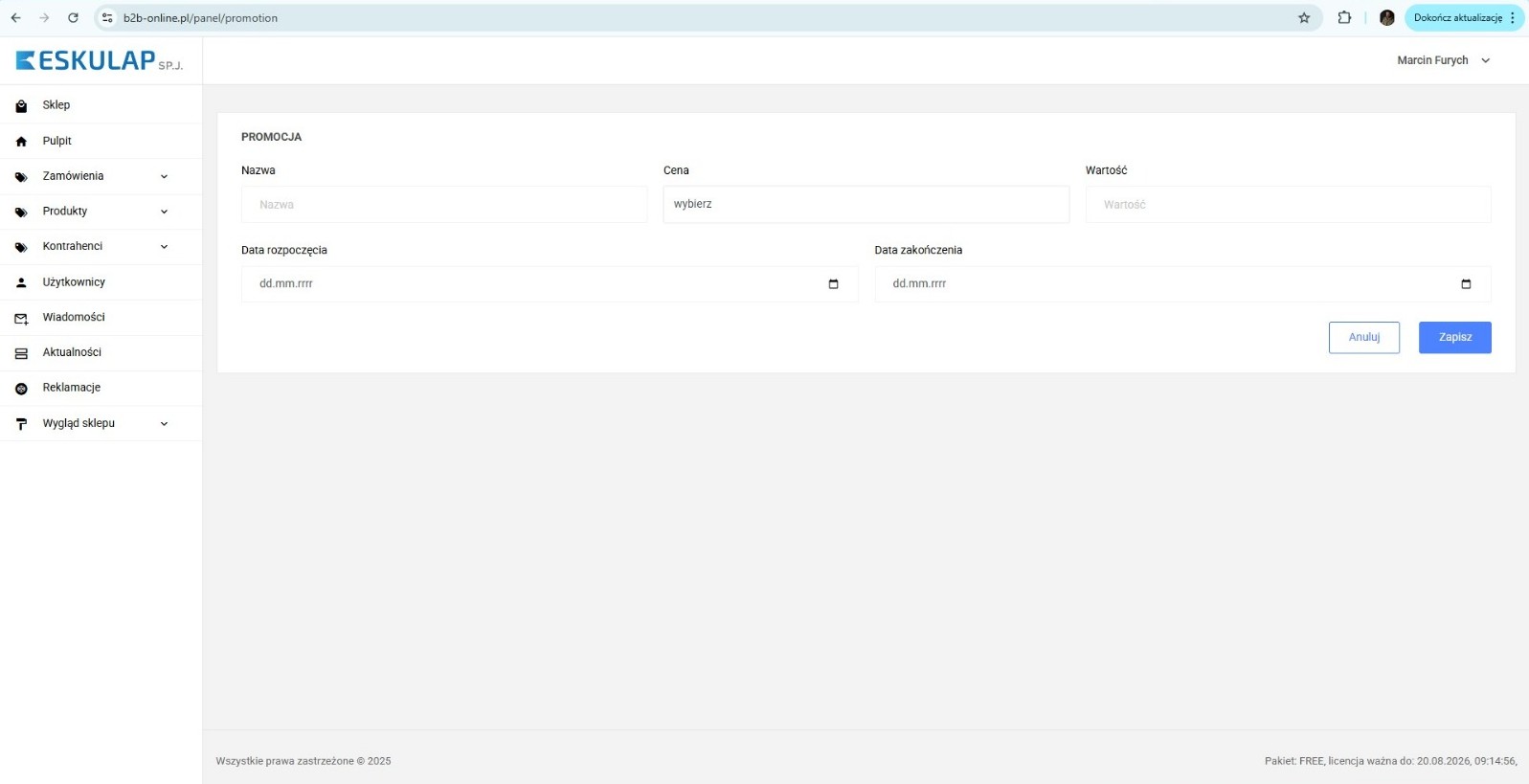Cancel the promotion with Anuluj

1363,338
